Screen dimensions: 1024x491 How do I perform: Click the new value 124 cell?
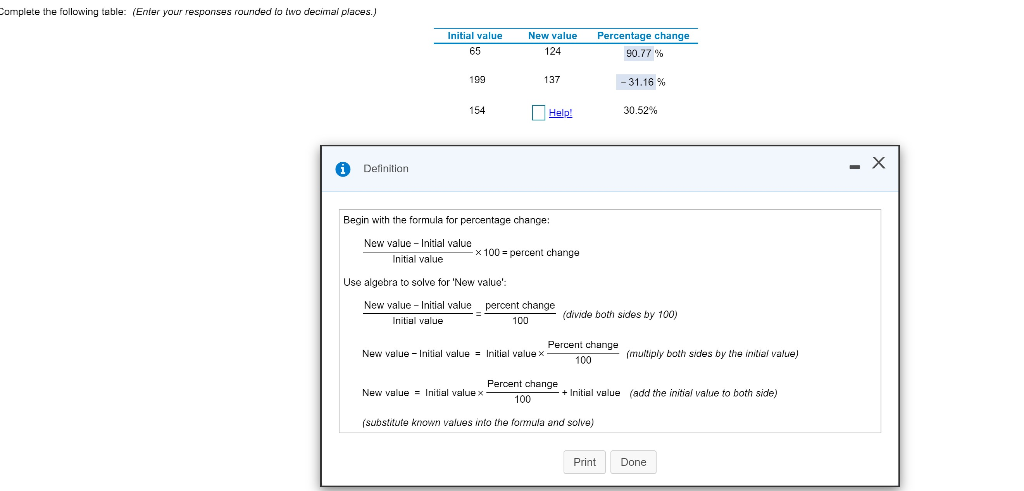552,52
